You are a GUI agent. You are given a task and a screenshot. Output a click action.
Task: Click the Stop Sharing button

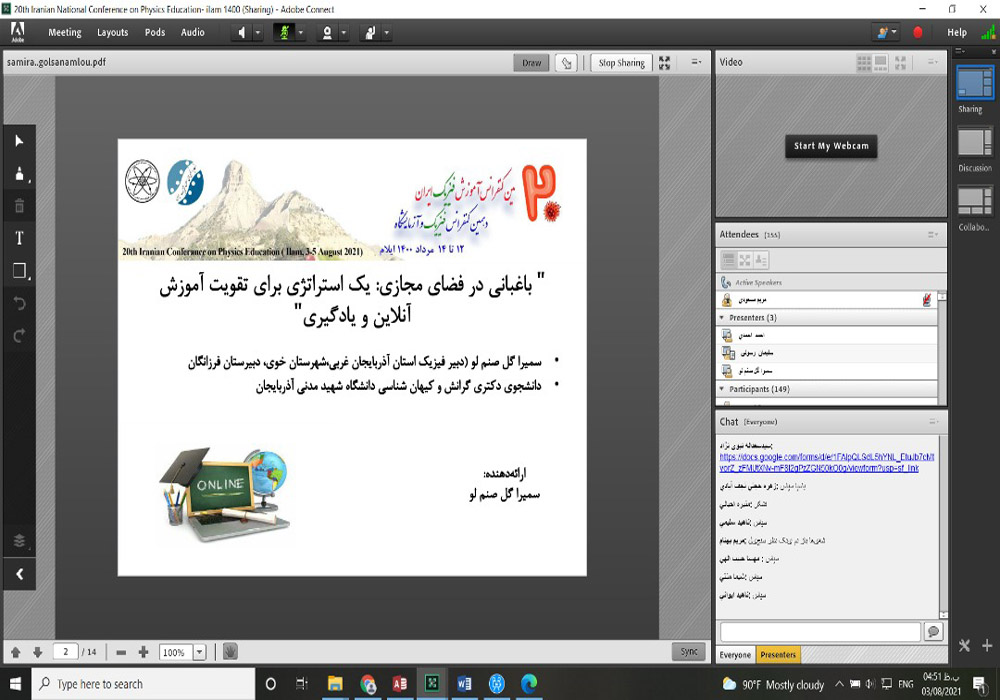click(x=621, y=63)
